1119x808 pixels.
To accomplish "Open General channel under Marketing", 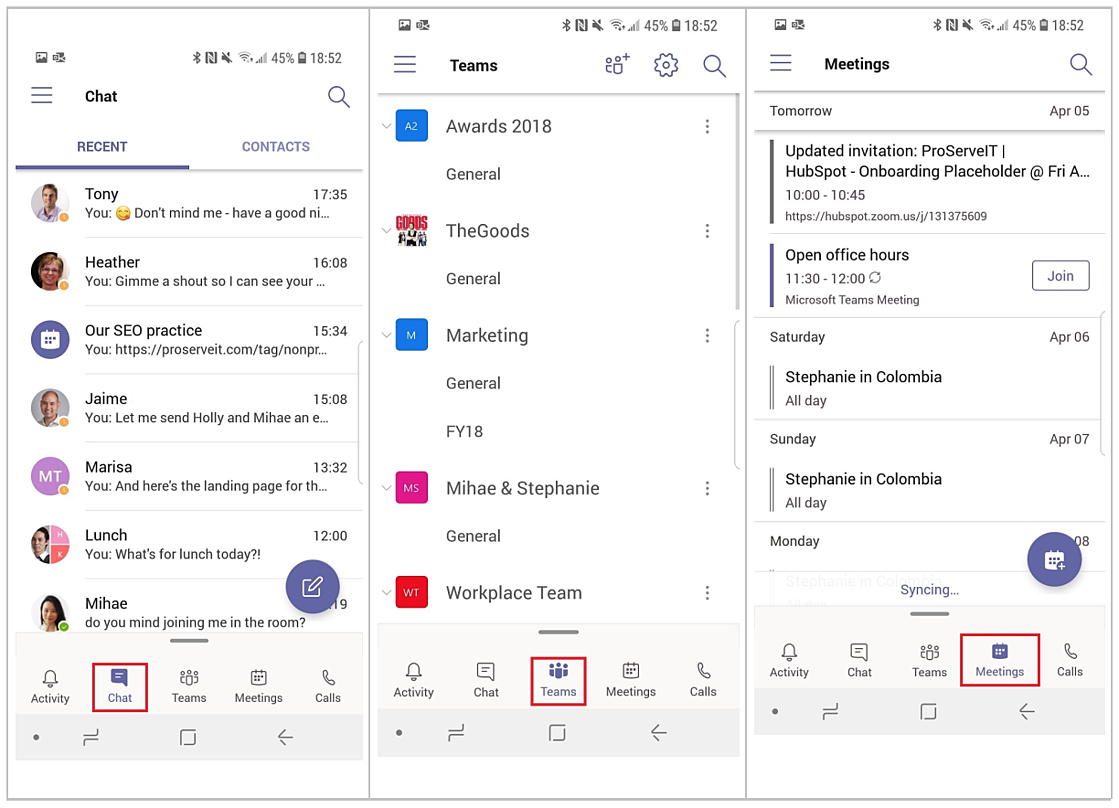I will click(473, 383).
